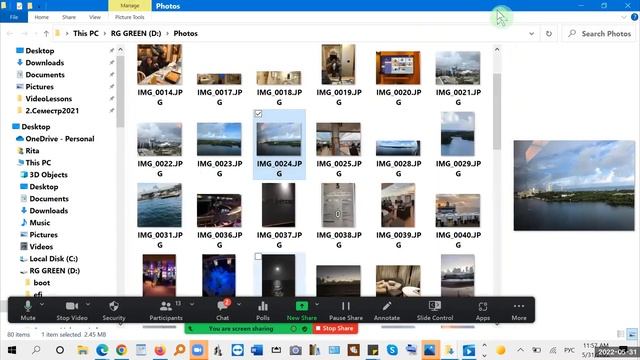Select 3D Objects in navigation tree

[48, 175]
